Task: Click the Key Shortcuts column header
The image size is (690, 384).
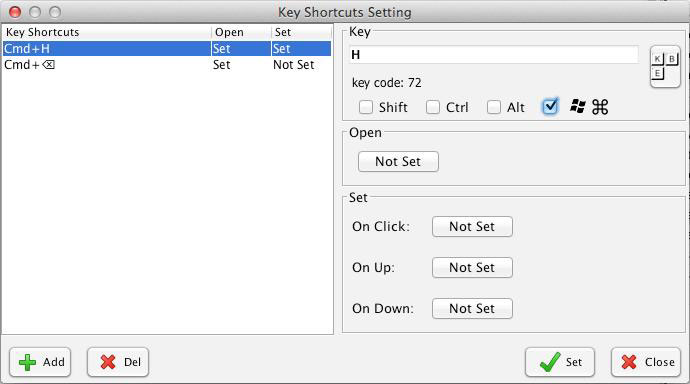Action: tap(107, 32)
